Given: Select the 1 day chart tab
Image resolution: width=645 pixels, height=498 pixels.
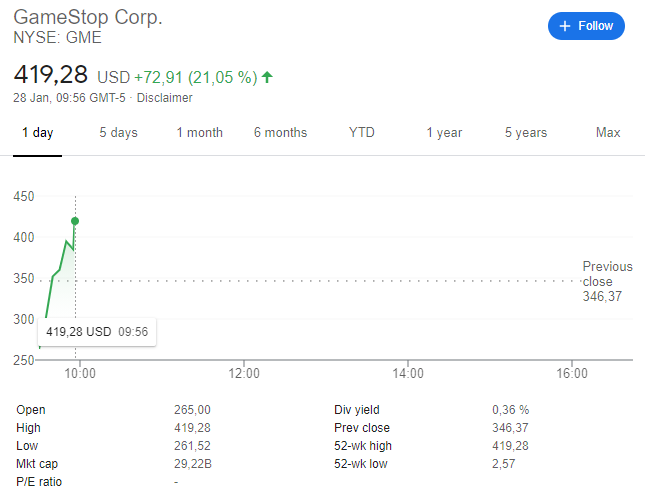Looking at the screenshot, I should [x=37, y=133].
